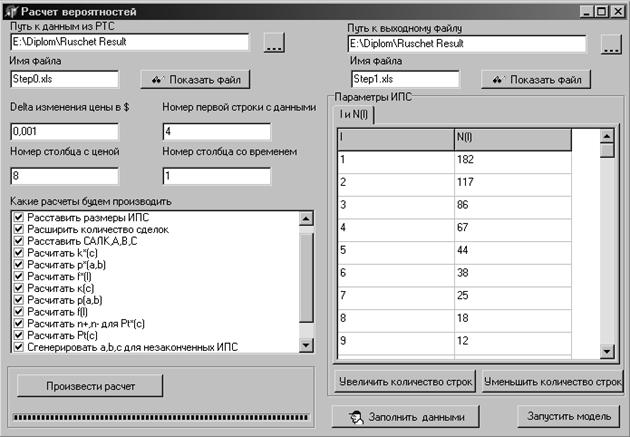Click the app icon in the title bar
The width and height of the screenshot is (630, 437).
click(x=10, y=12)
